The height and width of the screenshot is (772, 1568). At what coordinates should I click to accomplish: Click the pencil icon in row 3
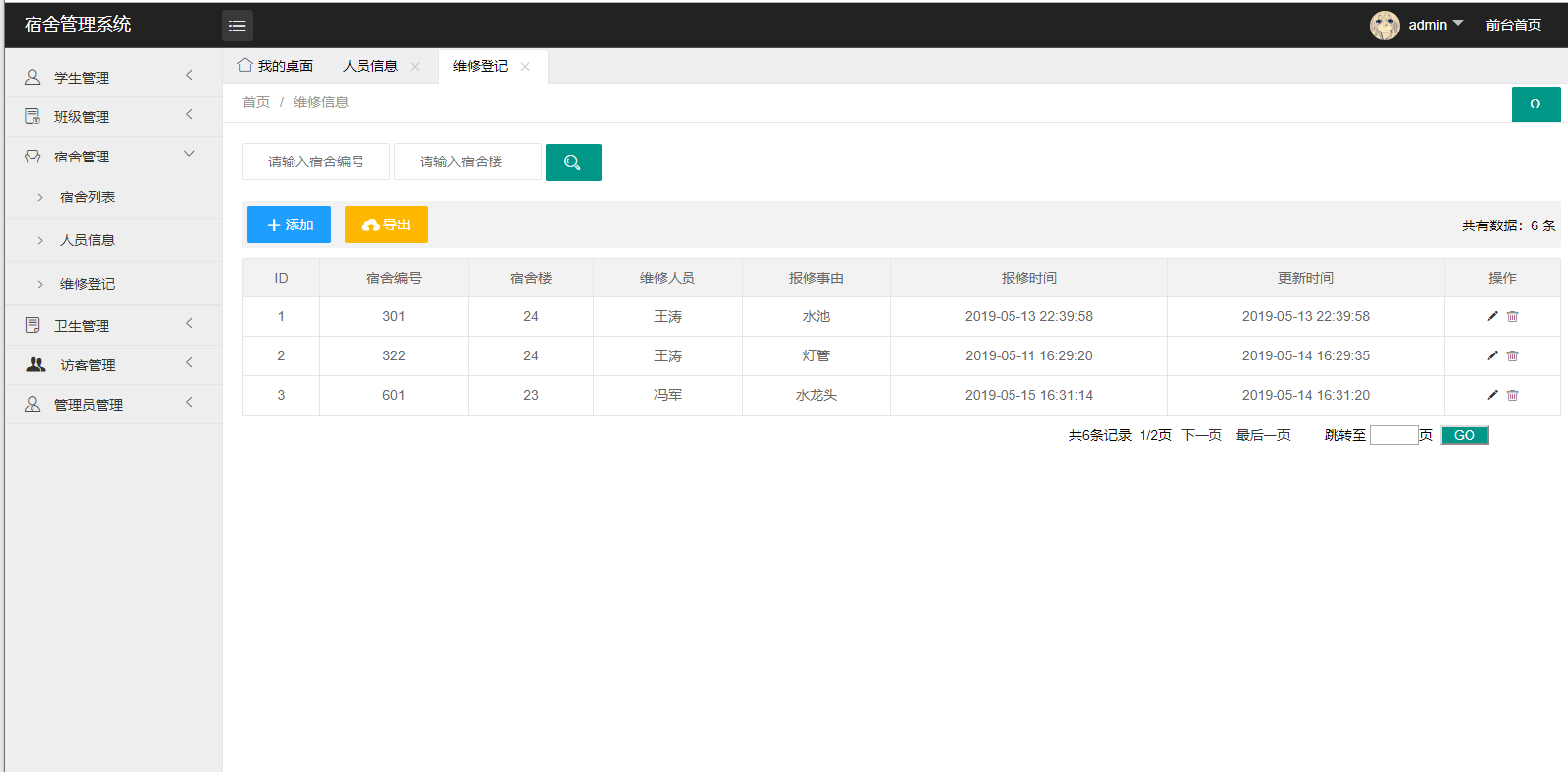point(1492,395)
